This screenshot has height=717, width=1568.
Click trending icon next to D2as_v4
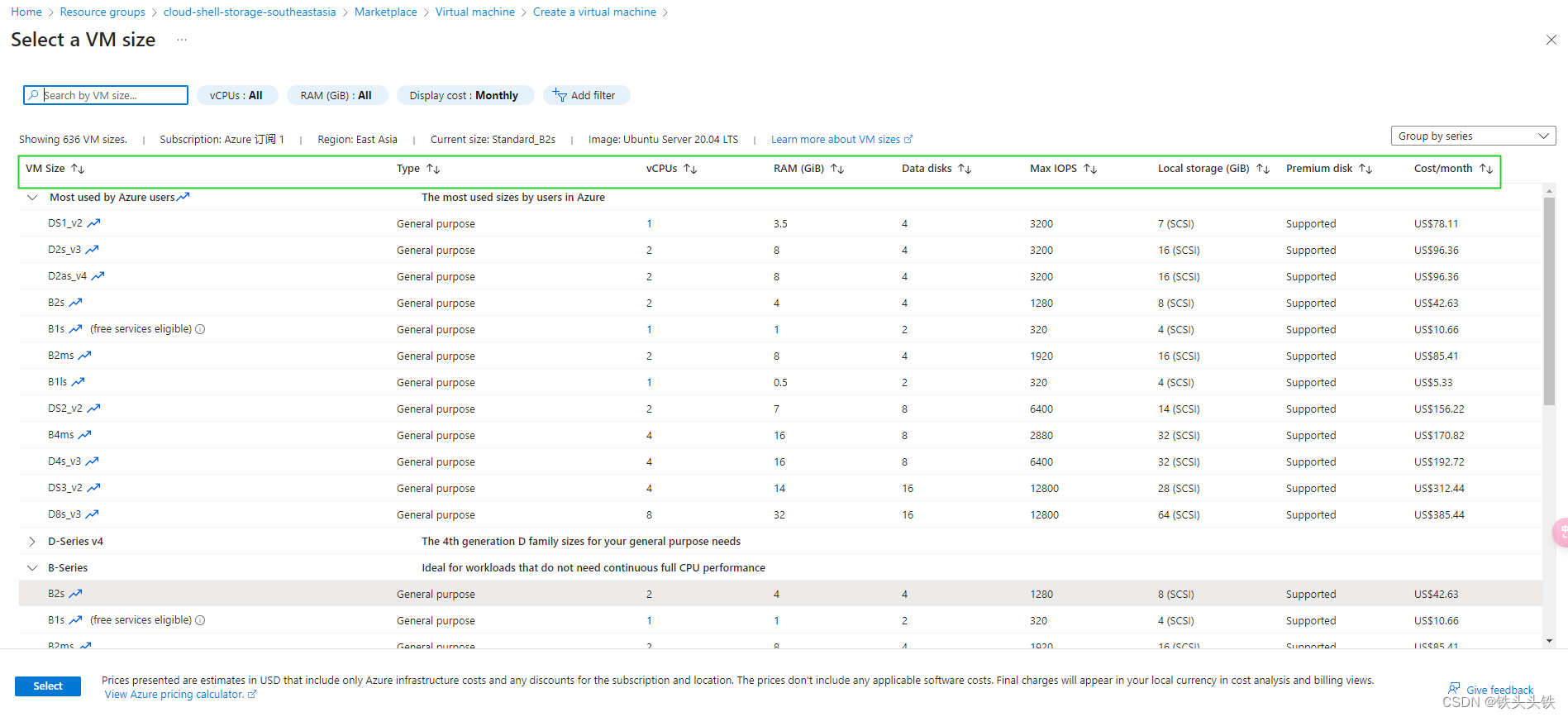[98, 276]
